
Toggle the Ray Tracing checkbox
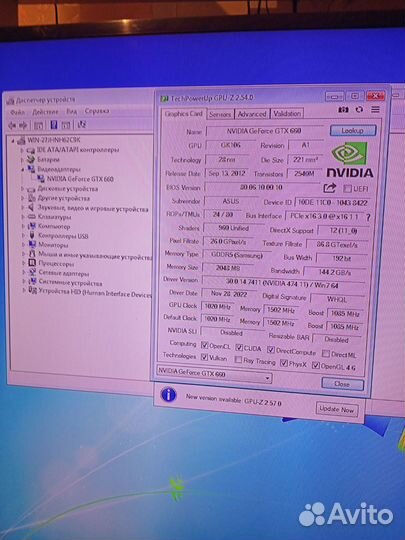(x=238, y=360)
